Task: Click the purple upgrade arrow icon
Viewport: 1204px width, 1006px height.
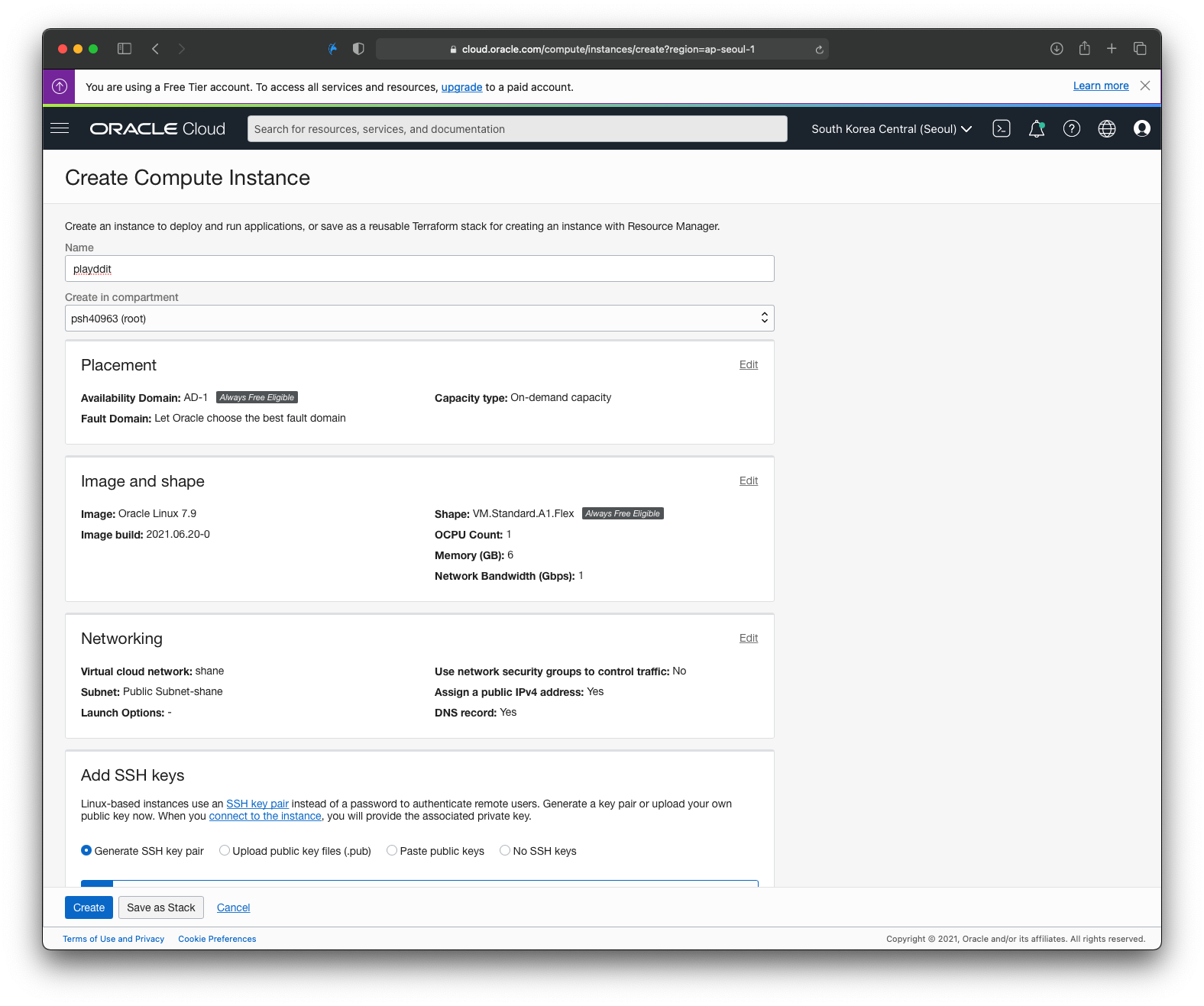Action: (60, 86)
